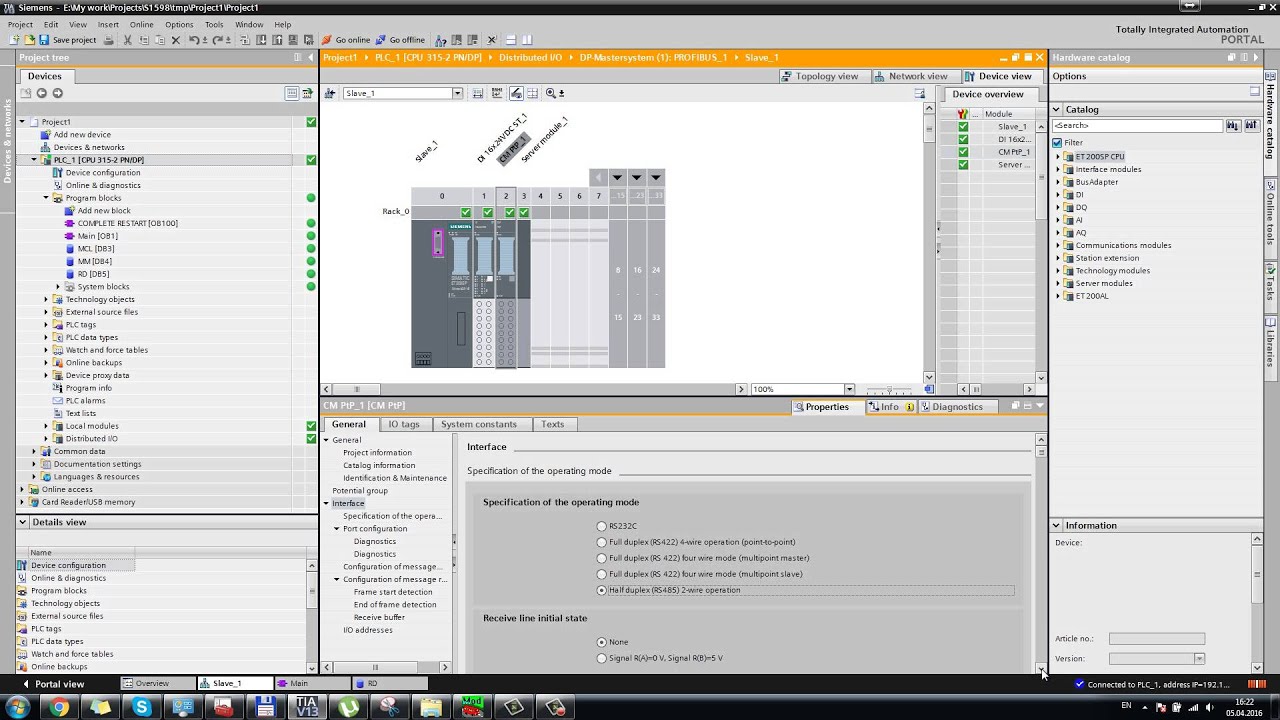Select Full duplex four wire multipoint slave
The image size is (1280, 720).
tap(601, 574)
